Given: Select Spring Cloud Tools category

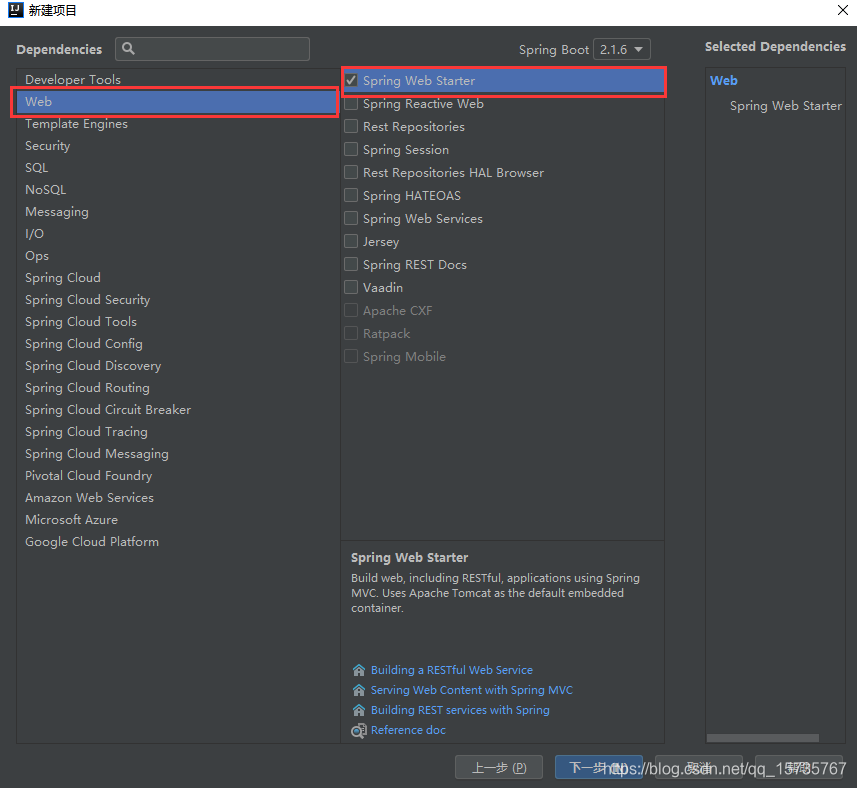Looking at the screenshot, I should pos(178,321).
